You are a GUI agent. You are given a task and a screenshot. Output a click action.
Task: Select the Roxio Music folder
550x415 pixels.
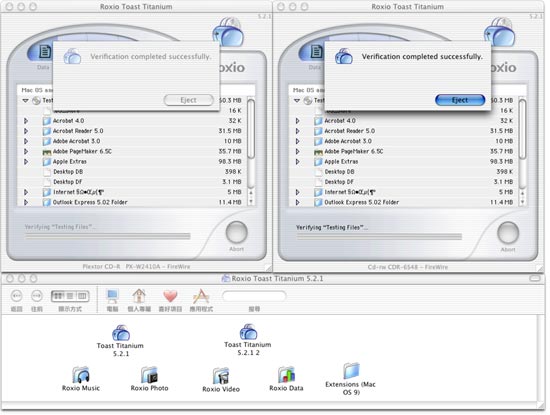click(81, 375)
